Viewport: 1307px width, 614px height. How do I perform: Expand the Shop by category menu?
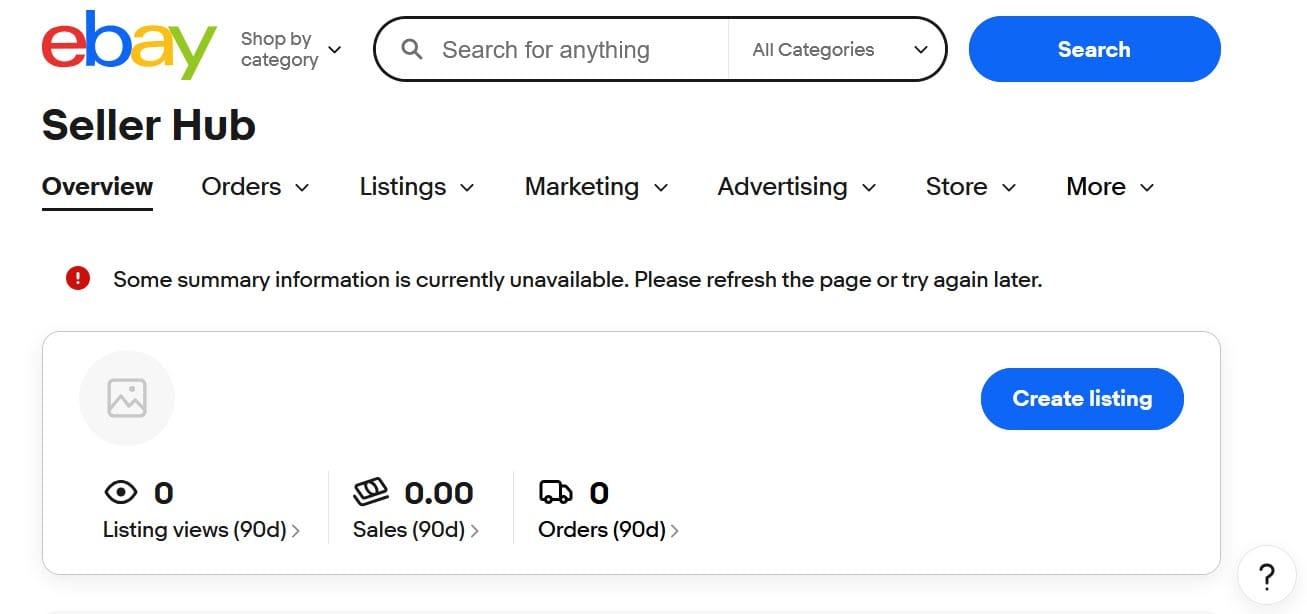[291, 49]
